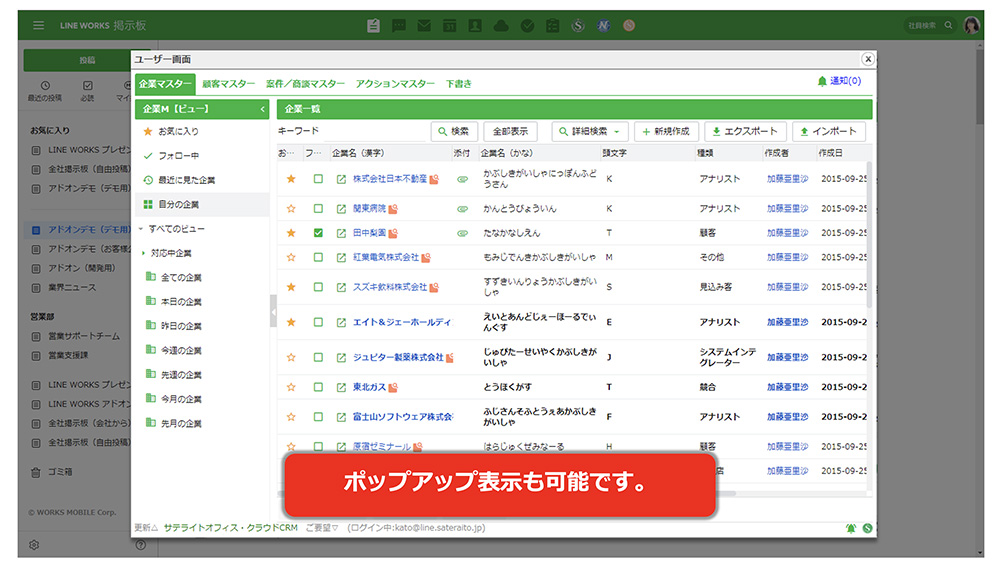Click the 検索 search button
The height and width of the screenshot is (565, 1000).
454,131
